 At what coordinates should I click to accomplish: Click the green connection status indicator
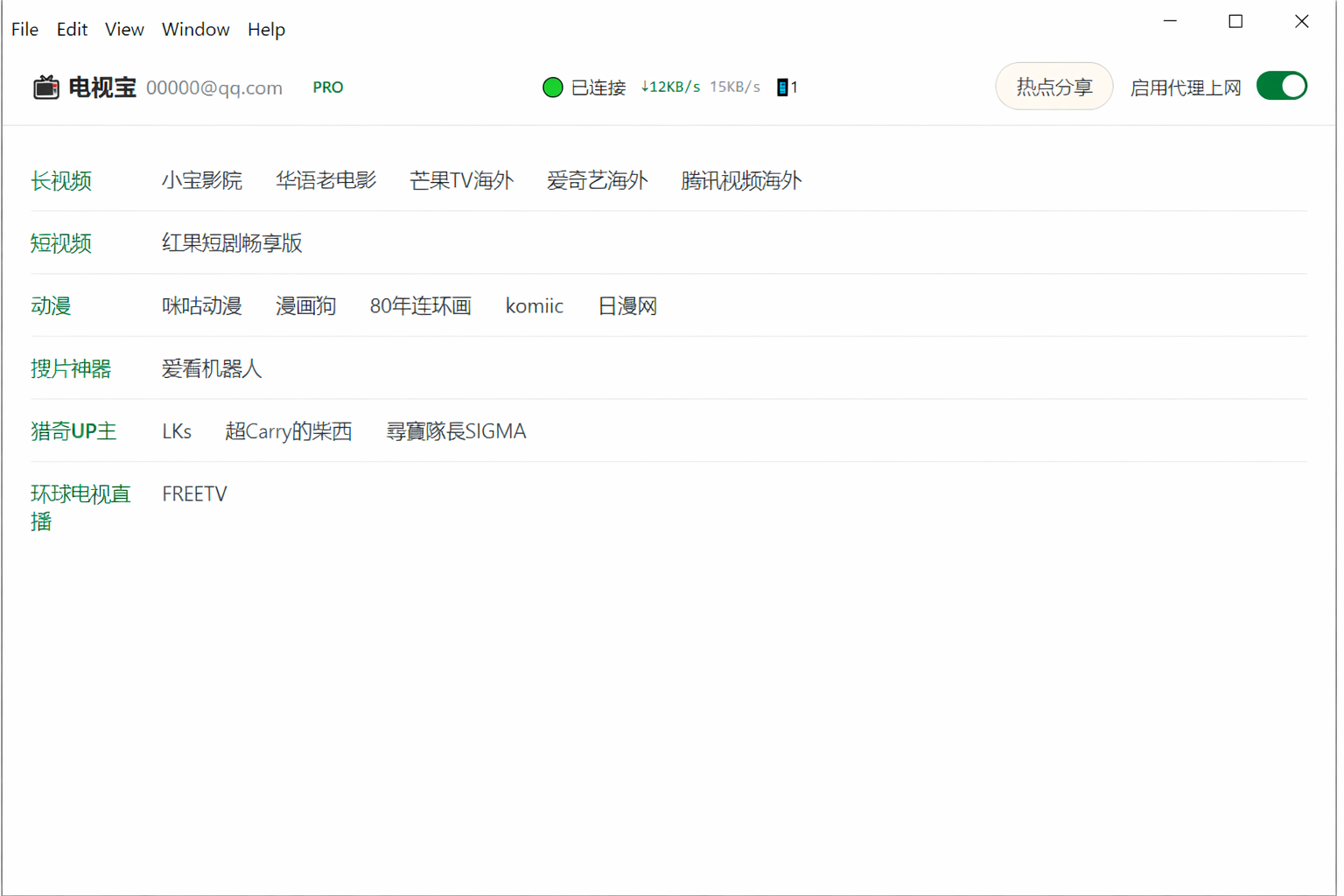coord(552,87)
